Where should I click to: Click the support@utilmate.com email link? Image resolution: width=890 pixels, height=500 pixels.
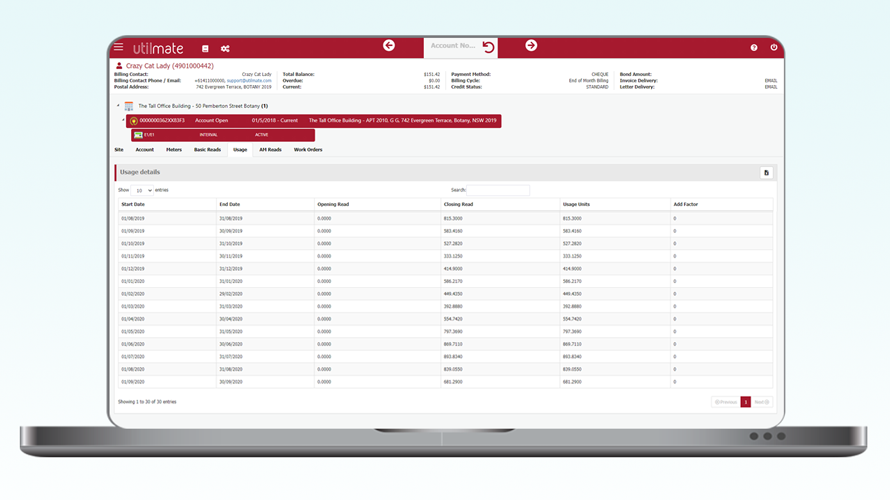pyautogui.click(x=249, y=81)
